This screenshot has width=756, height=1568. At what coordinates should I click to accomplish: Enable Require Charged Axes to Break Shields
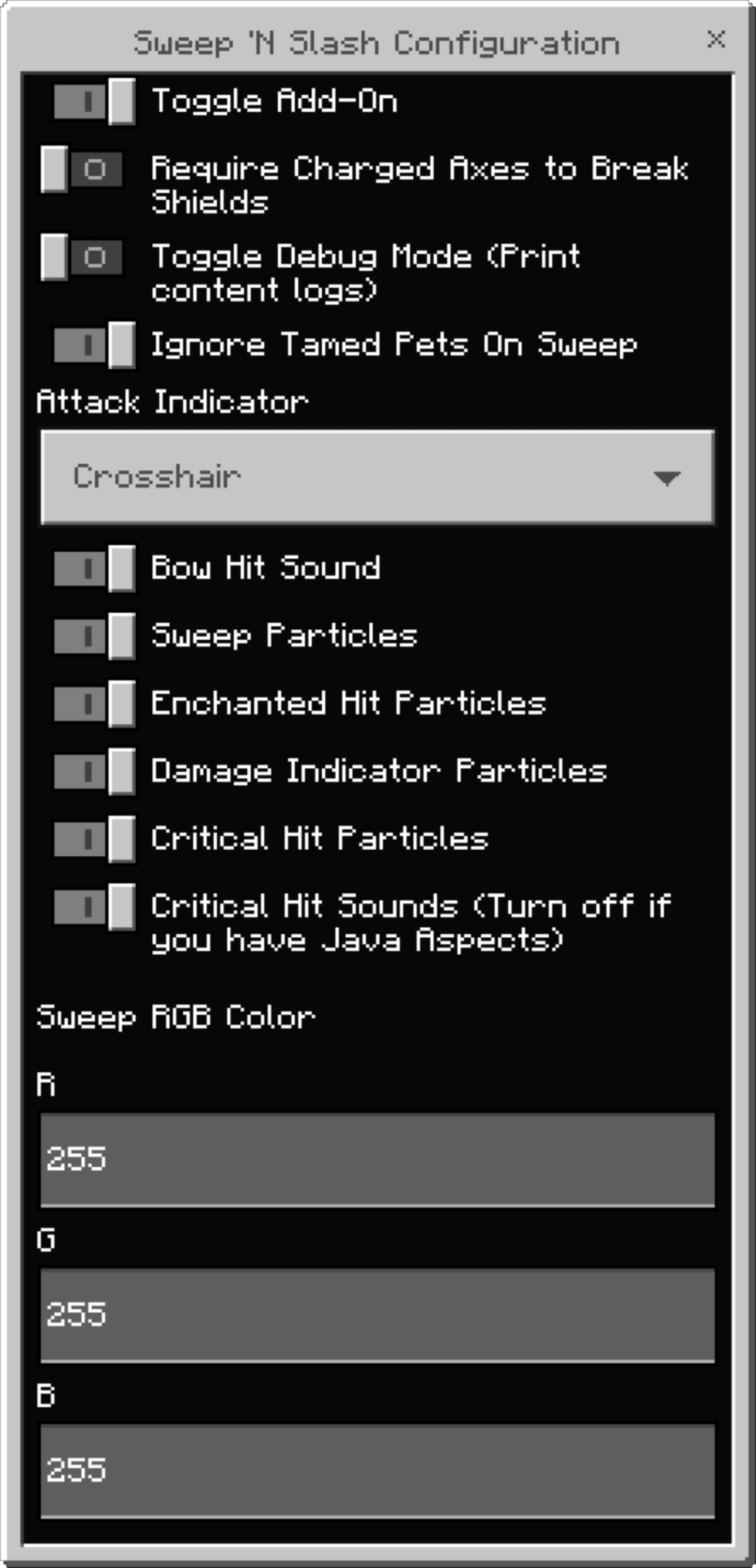click(x=80, y=169)
